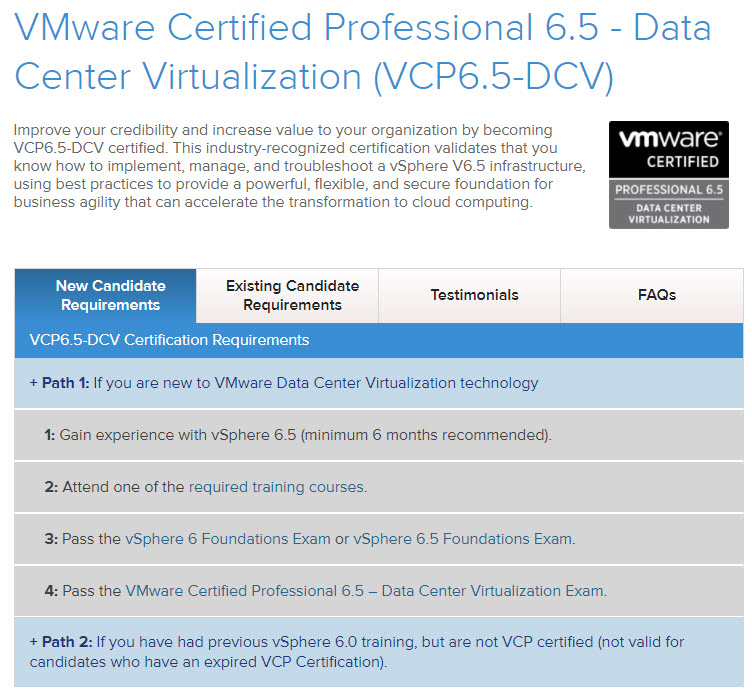752x694 pixels.
Task: Collapse Path 1 new to VMware section
Action: point(379,383)
